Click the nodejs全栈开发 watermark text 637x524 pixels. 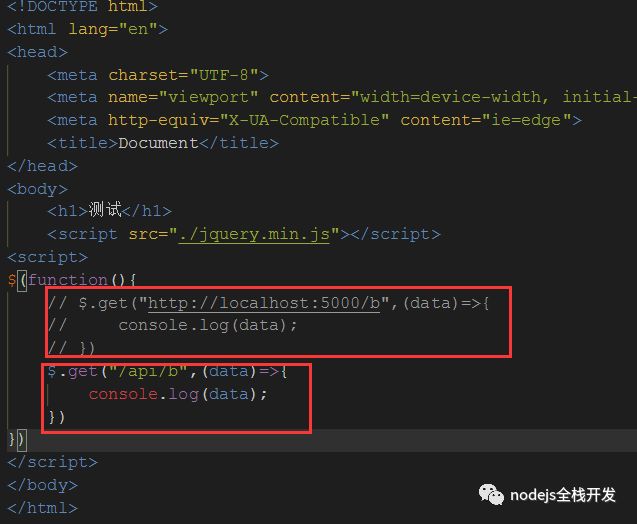563,495
